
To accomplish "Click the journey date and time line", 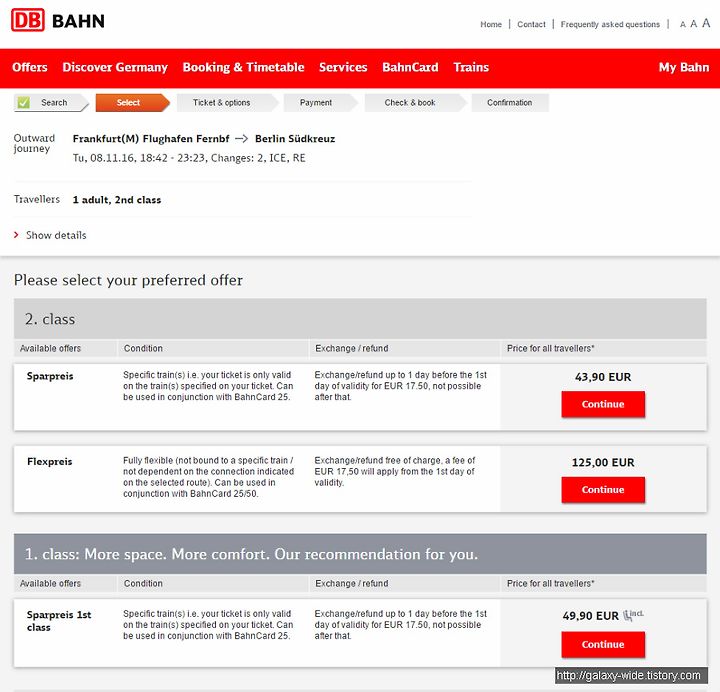I will coord(189,158).
